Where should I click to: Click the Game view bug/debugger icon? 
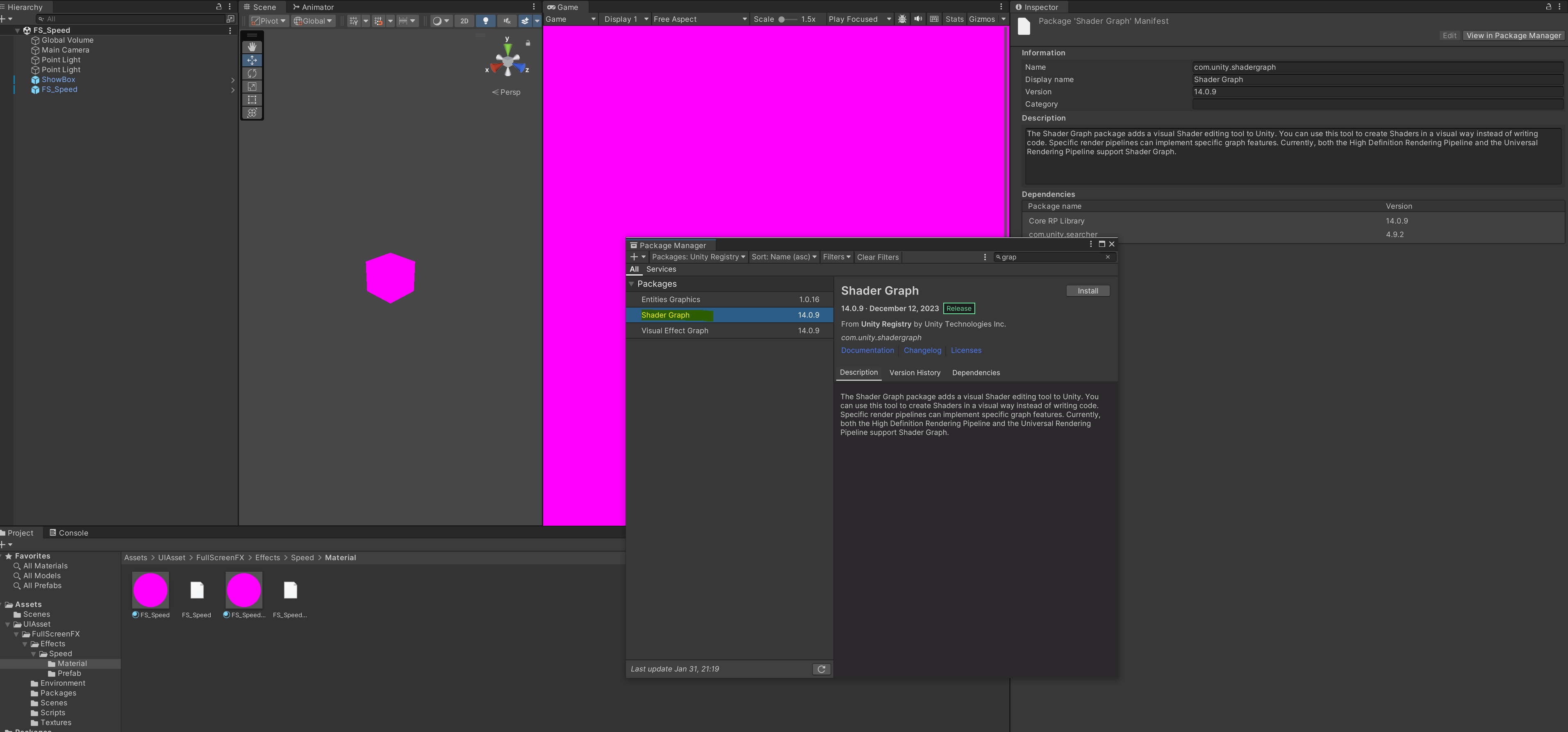point(902,20)
